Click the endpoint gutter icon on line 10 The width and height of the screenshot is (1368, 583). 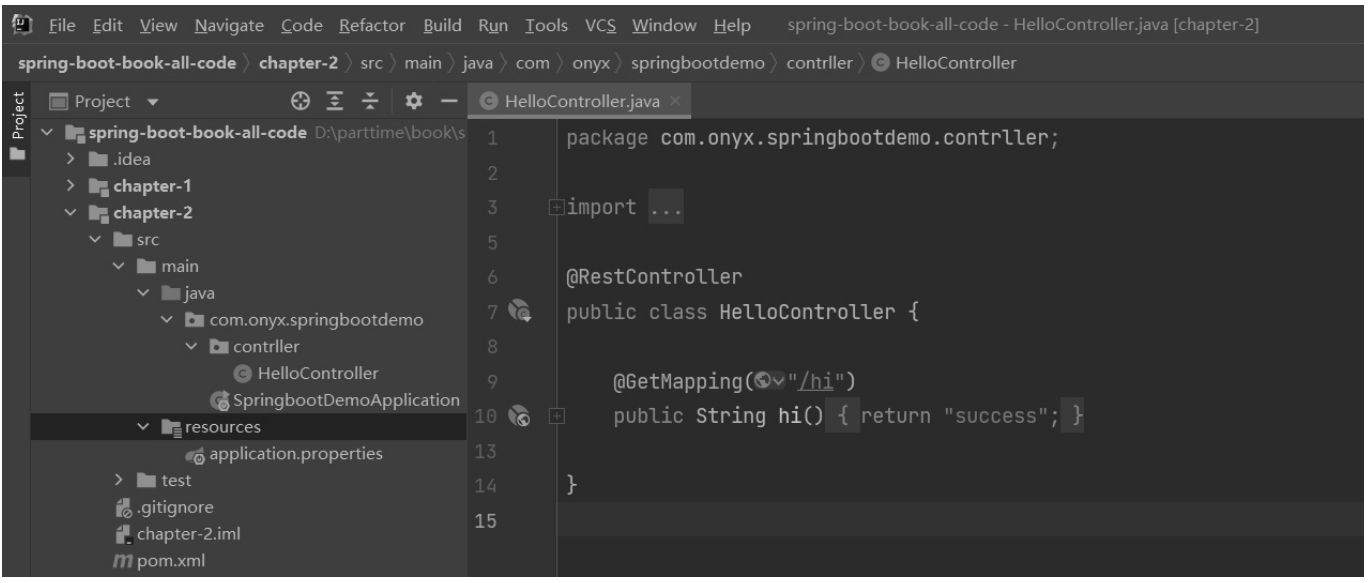point(519,415)
